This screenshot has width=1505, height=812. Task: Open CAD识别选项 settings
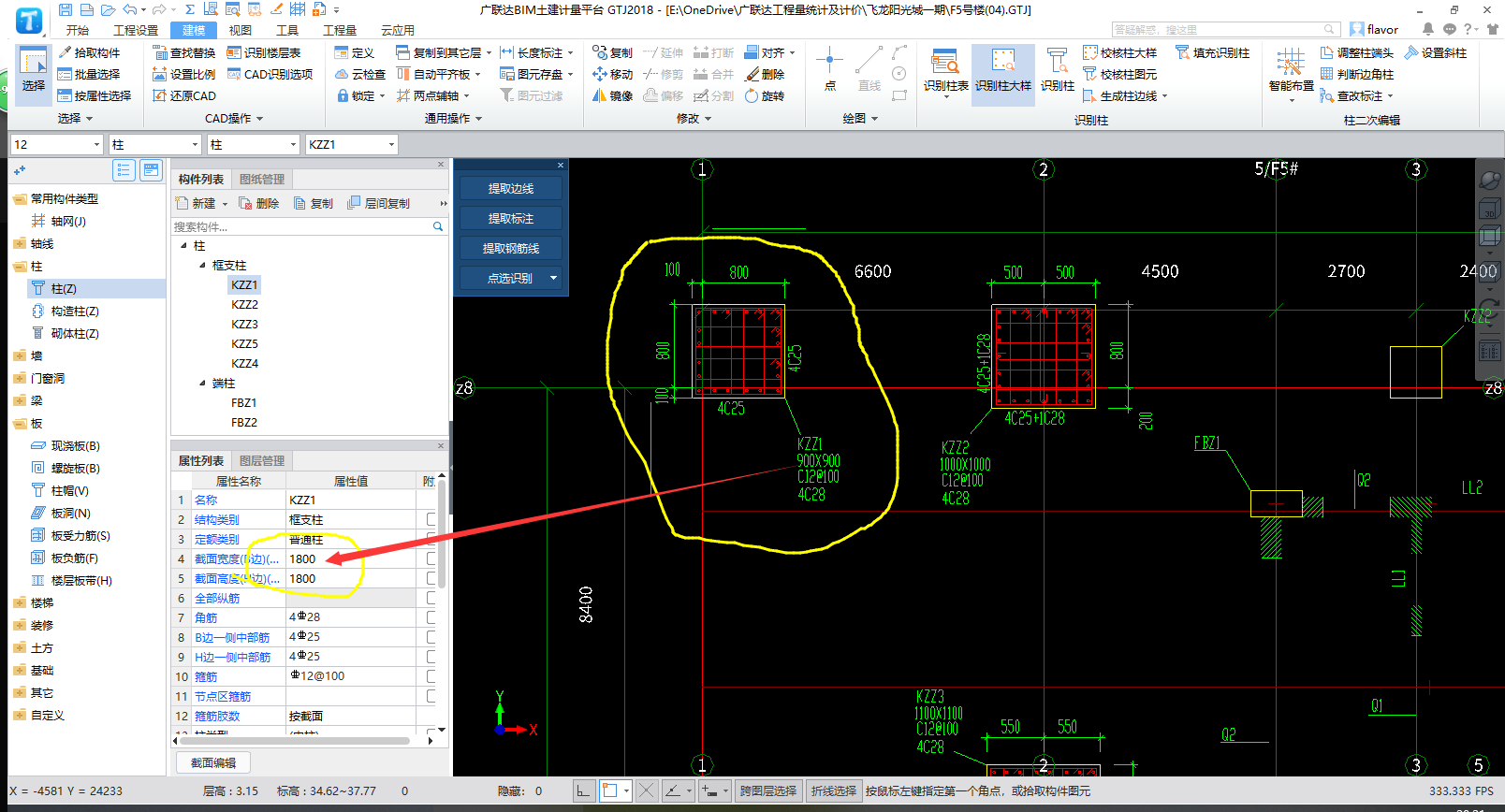click(x=270, y=74)
